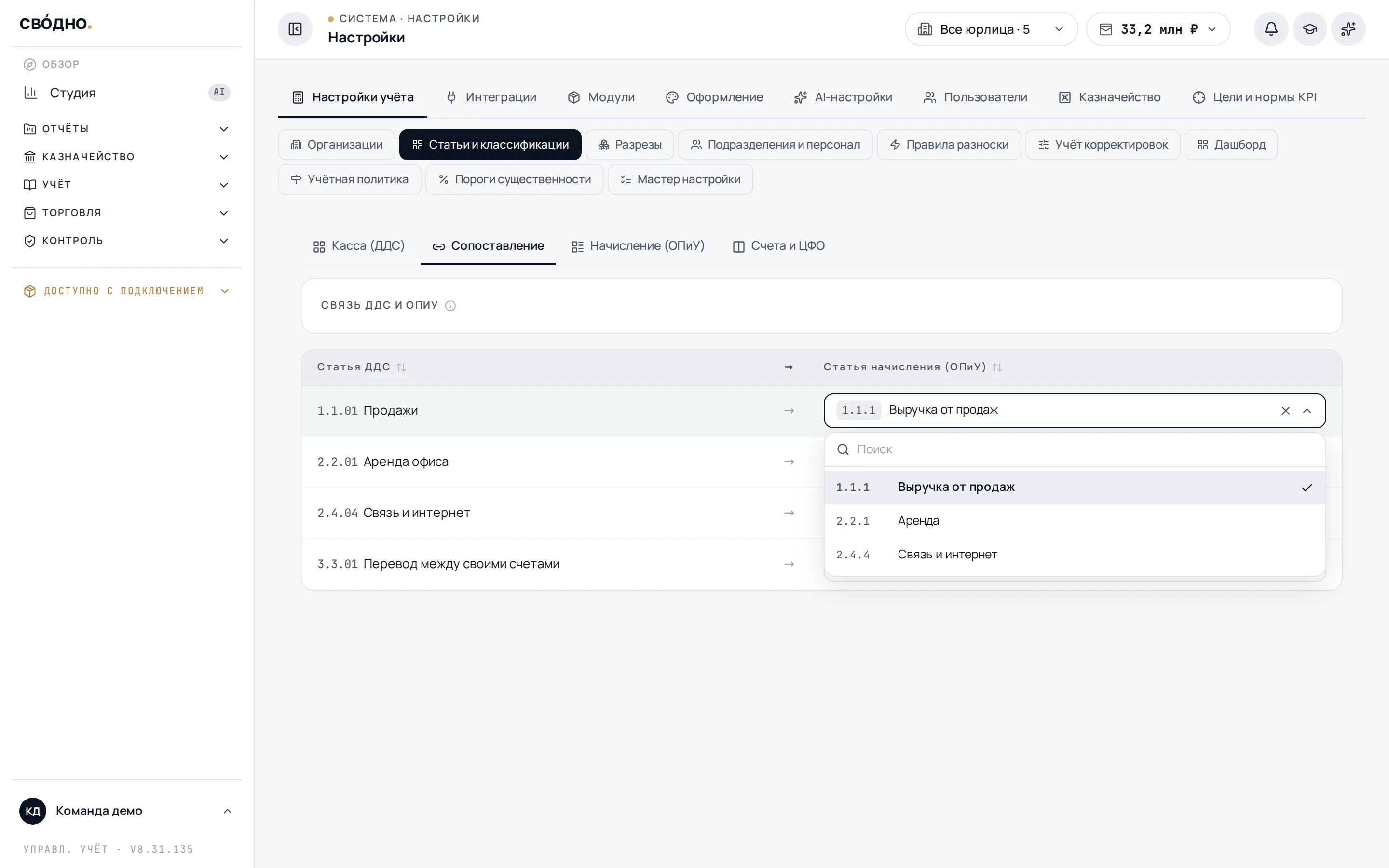Click the info icon beside Связь ДДС и ОПиУ

(450, 306)
